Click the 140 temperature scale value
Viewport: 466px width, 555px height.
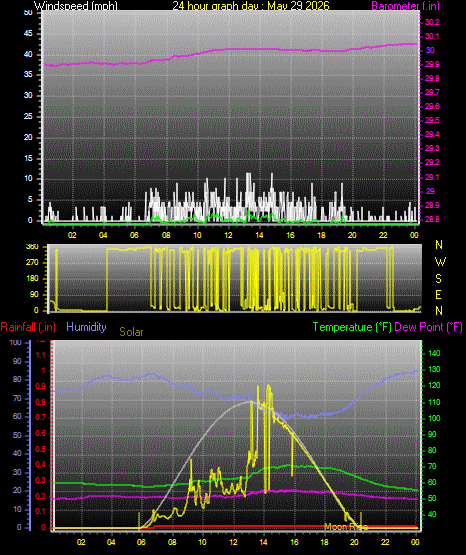(x=434, y=353)
